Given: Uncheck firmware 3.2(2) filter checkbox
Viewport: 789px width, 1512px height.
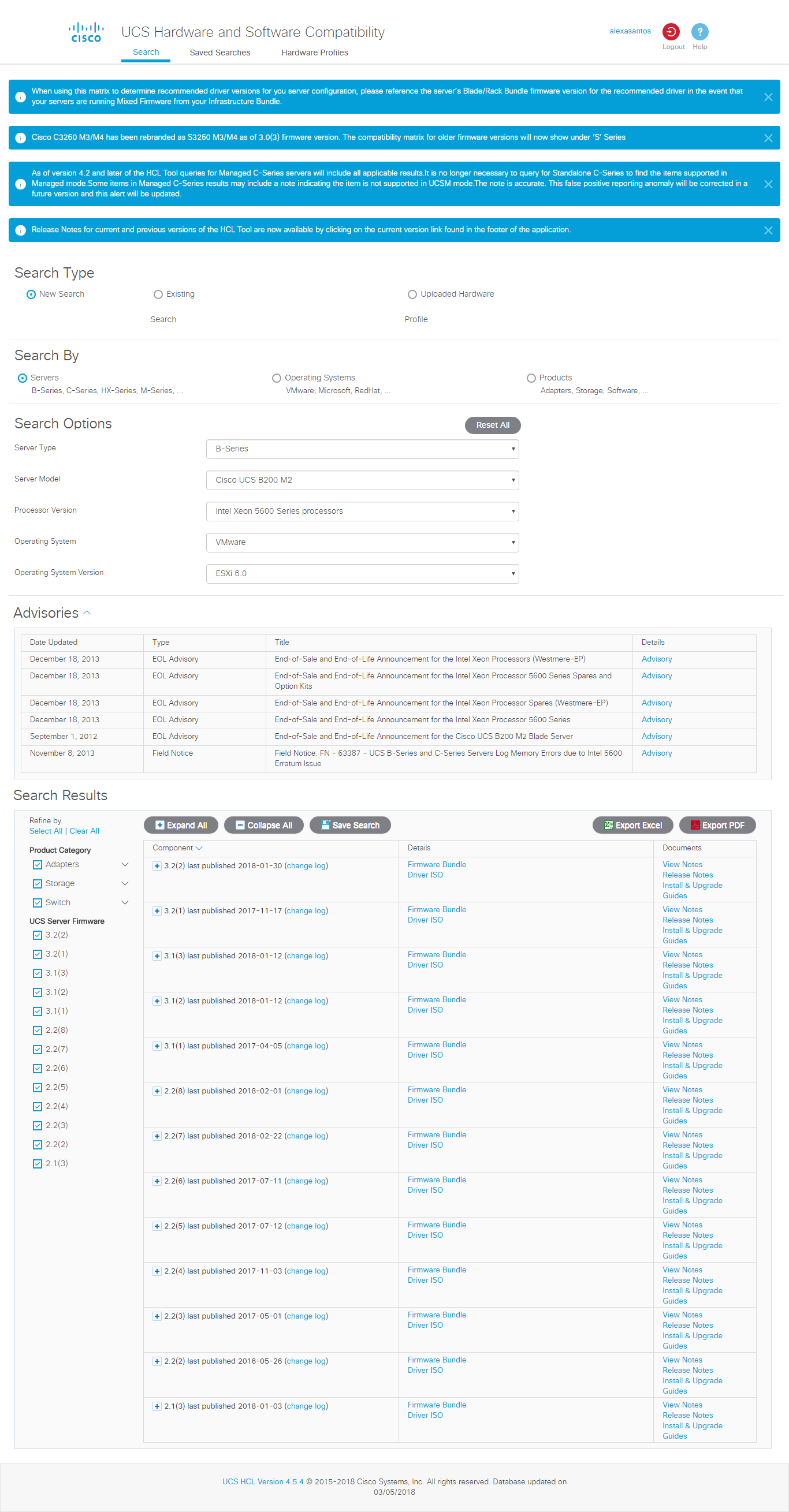Looking at the screenshot, I should click(x=38, y=936).
